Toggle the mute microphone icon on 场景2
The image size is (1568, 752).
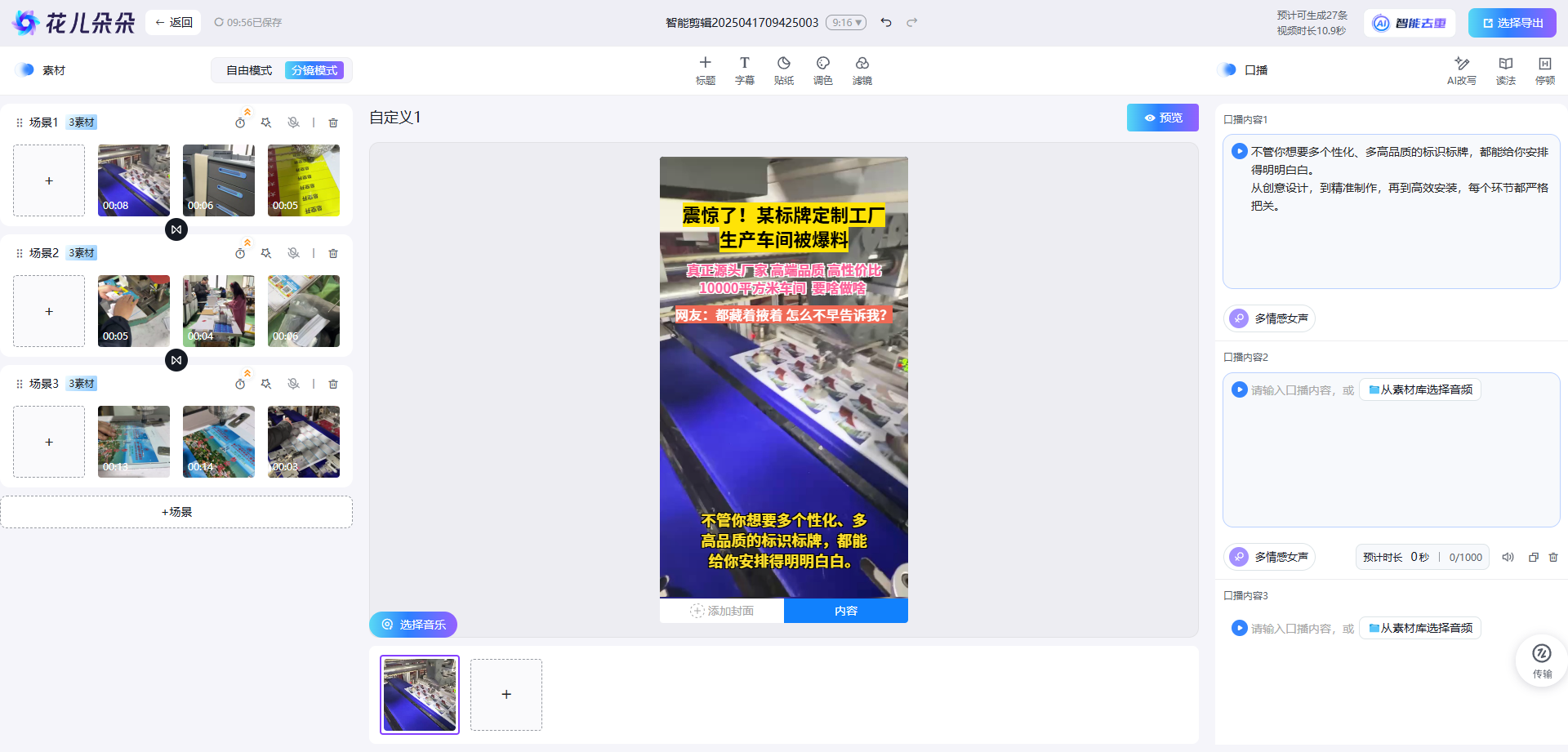tap(293, 253)
